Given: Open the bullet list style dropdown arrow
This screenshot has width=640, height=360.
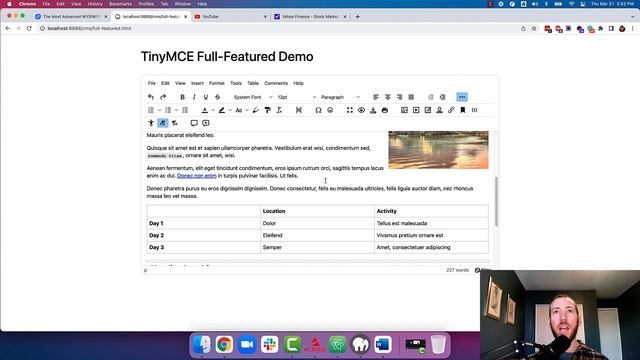Looking at the screenshot, I should click(159, 110).
